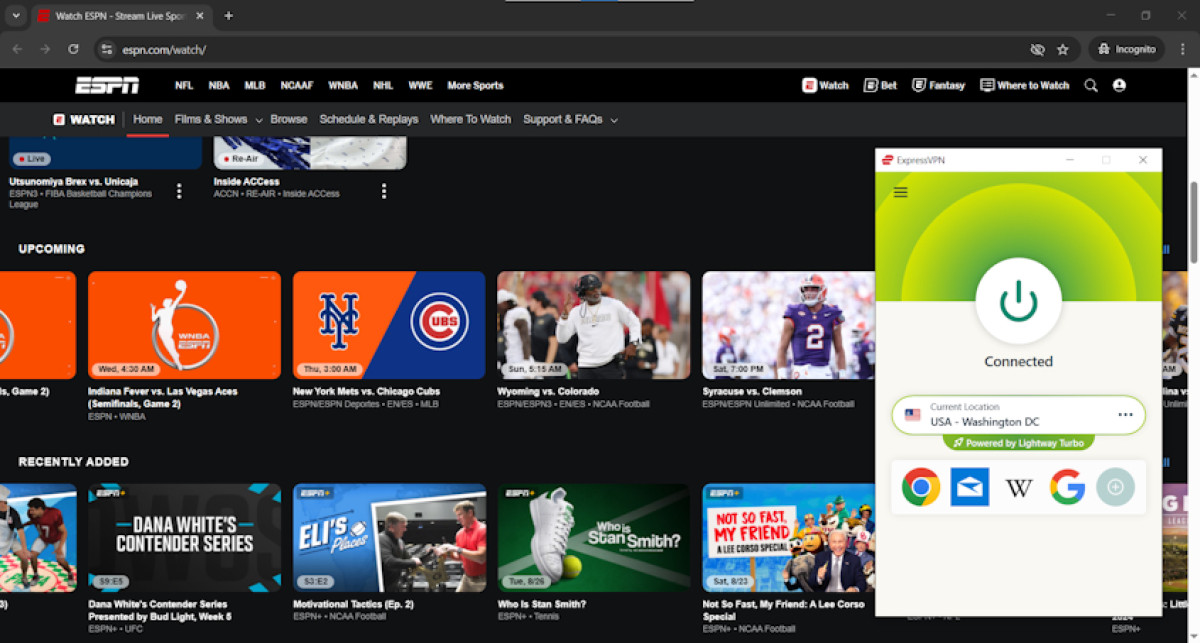This screenshot has height=643, width=1200.
Task: Open the Who Is Stan Smith thumbnail
Action: point(594,538)
